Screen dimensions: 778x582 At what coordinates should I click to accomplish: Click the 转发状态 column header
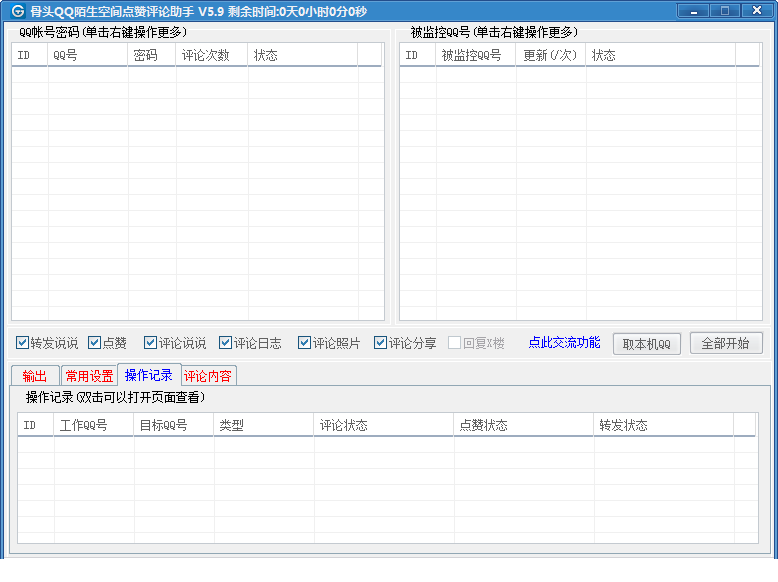663,425
